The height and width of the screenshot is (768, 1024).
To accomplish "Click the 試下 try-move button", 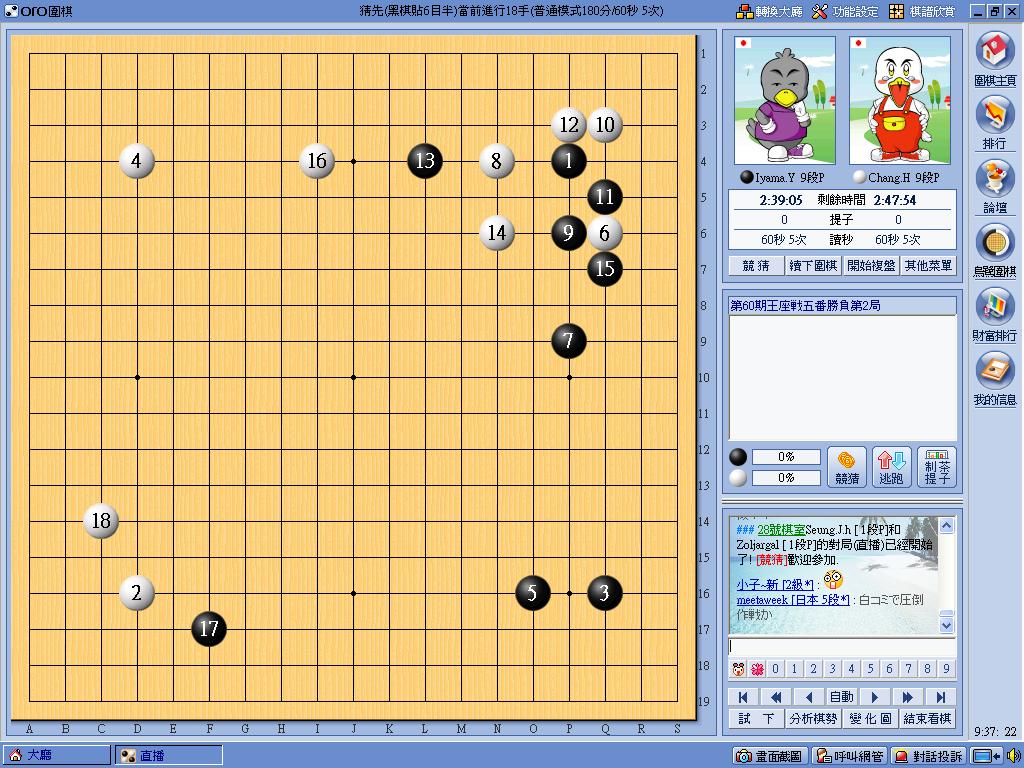I will pos(756,718).
